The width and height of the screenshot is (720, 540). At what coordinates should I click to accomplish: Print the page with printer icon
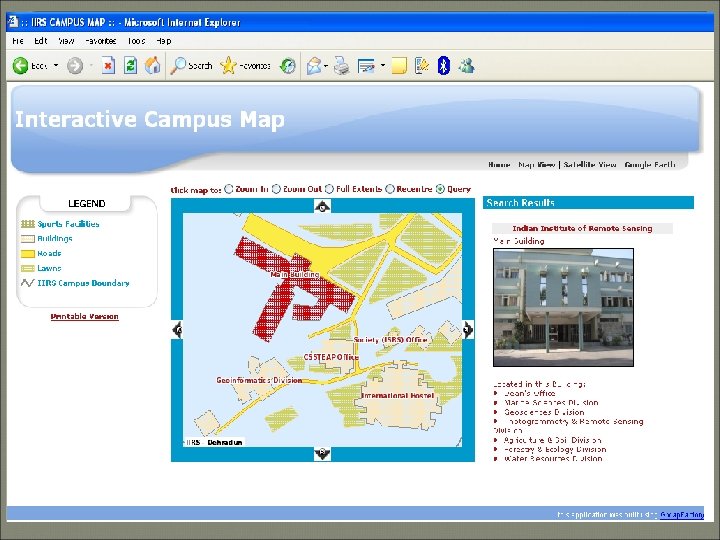[x=341, y=66]
